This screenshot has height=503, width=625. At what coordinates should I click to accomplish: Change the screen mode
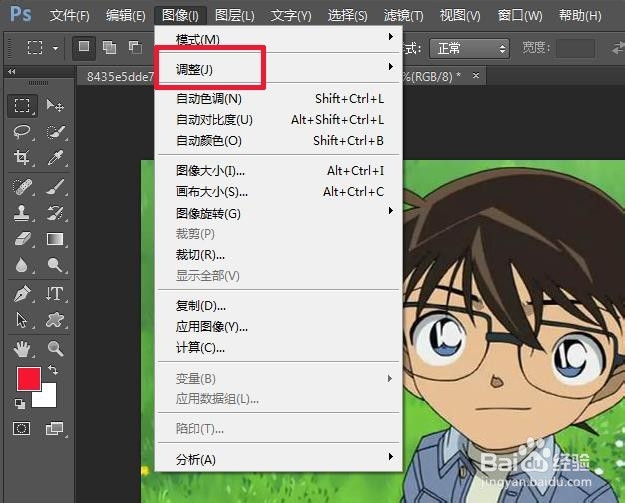click(x=55, y=429)
